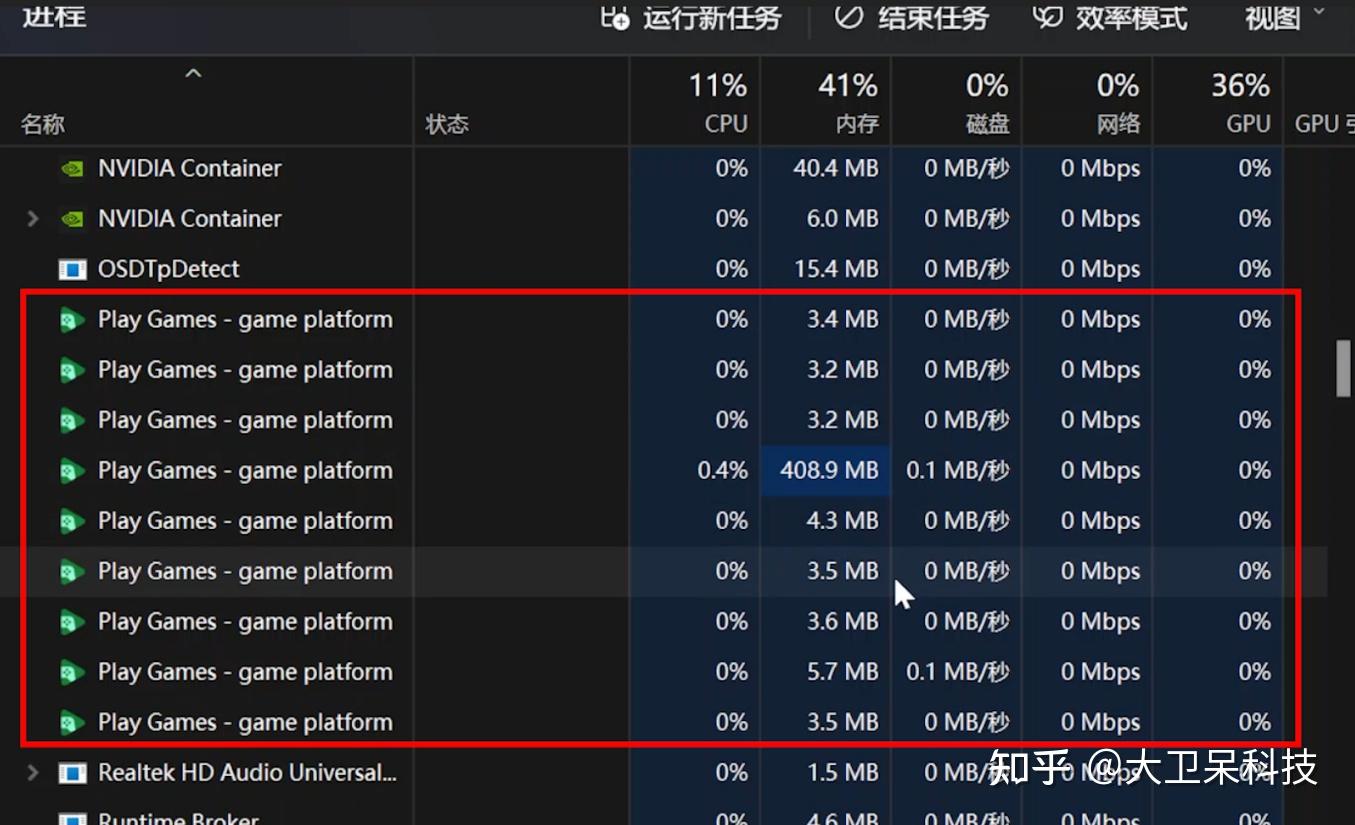The height and width of the screenshot is (825, 1355).
Task: Sort by the 内存 (Memory) column header
Action: pos(826,102)
